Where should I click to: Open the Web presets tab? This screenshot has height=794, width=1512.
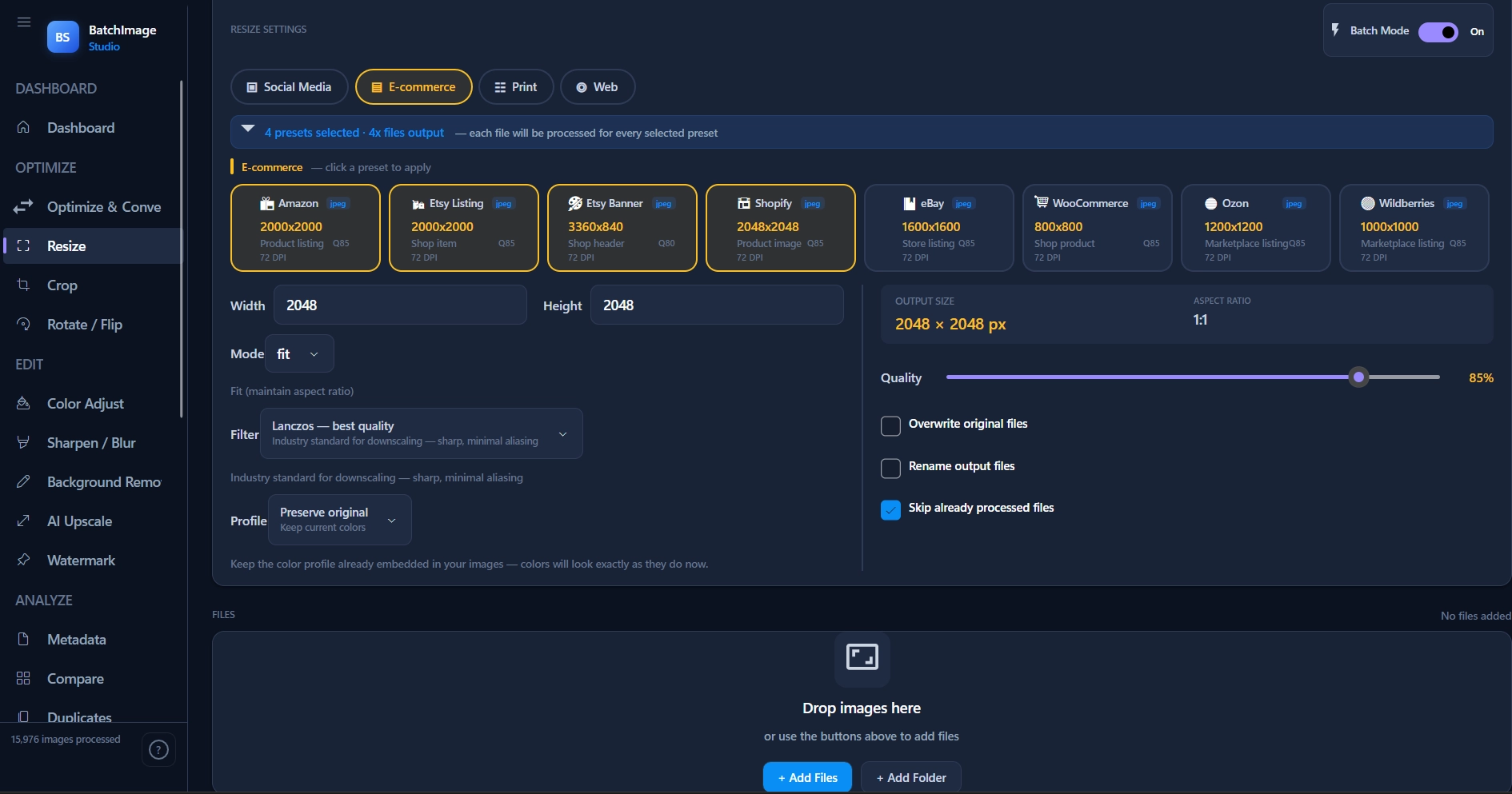tap(598, 87)
